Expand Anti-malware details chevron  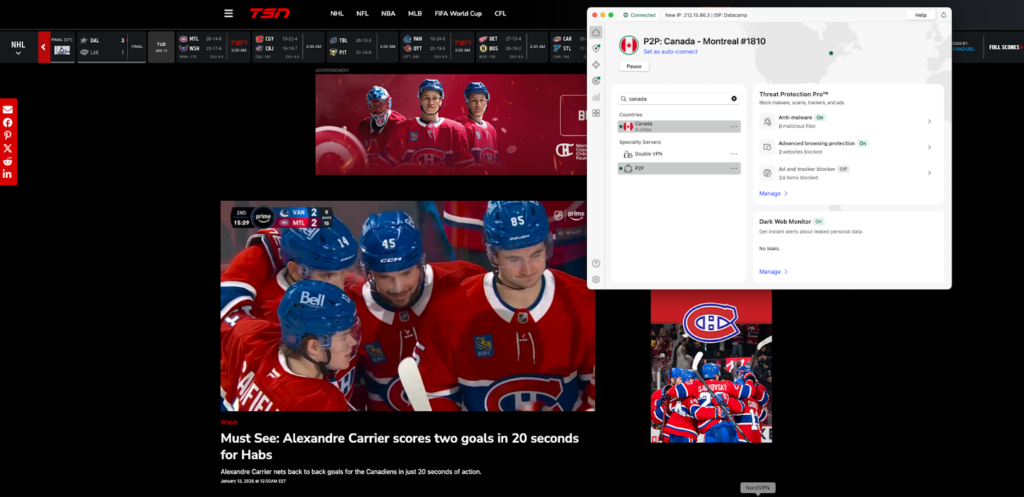(x=929, y=121)
